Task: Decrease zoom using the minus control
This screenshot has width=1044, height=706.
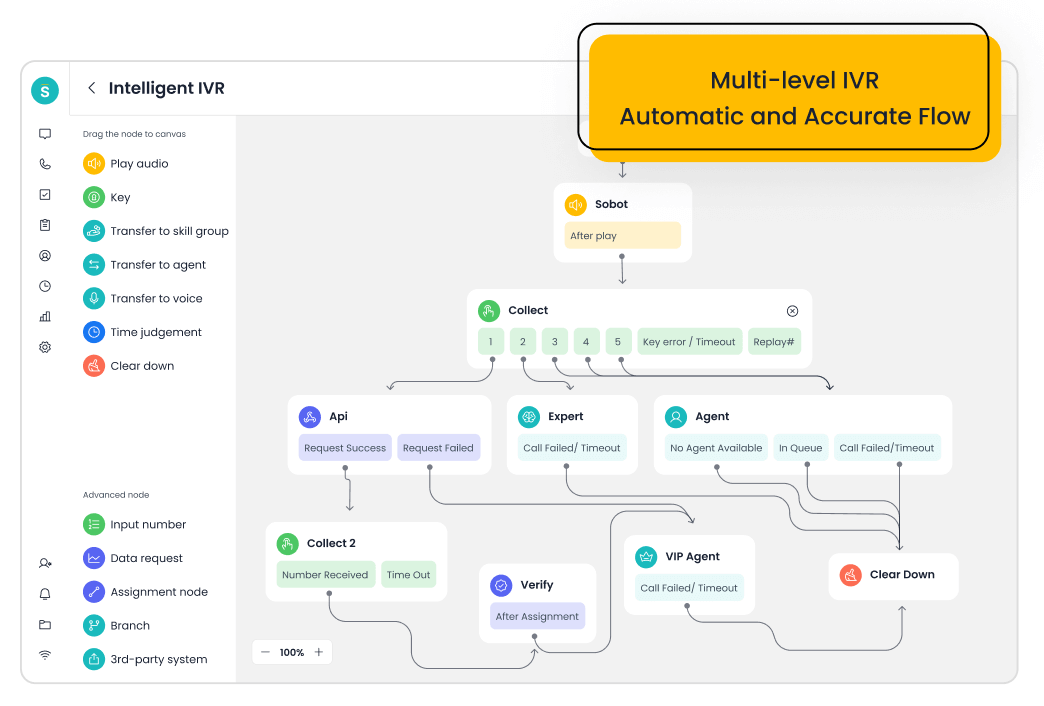Action: pyautogui.click(x=265, y=651)
